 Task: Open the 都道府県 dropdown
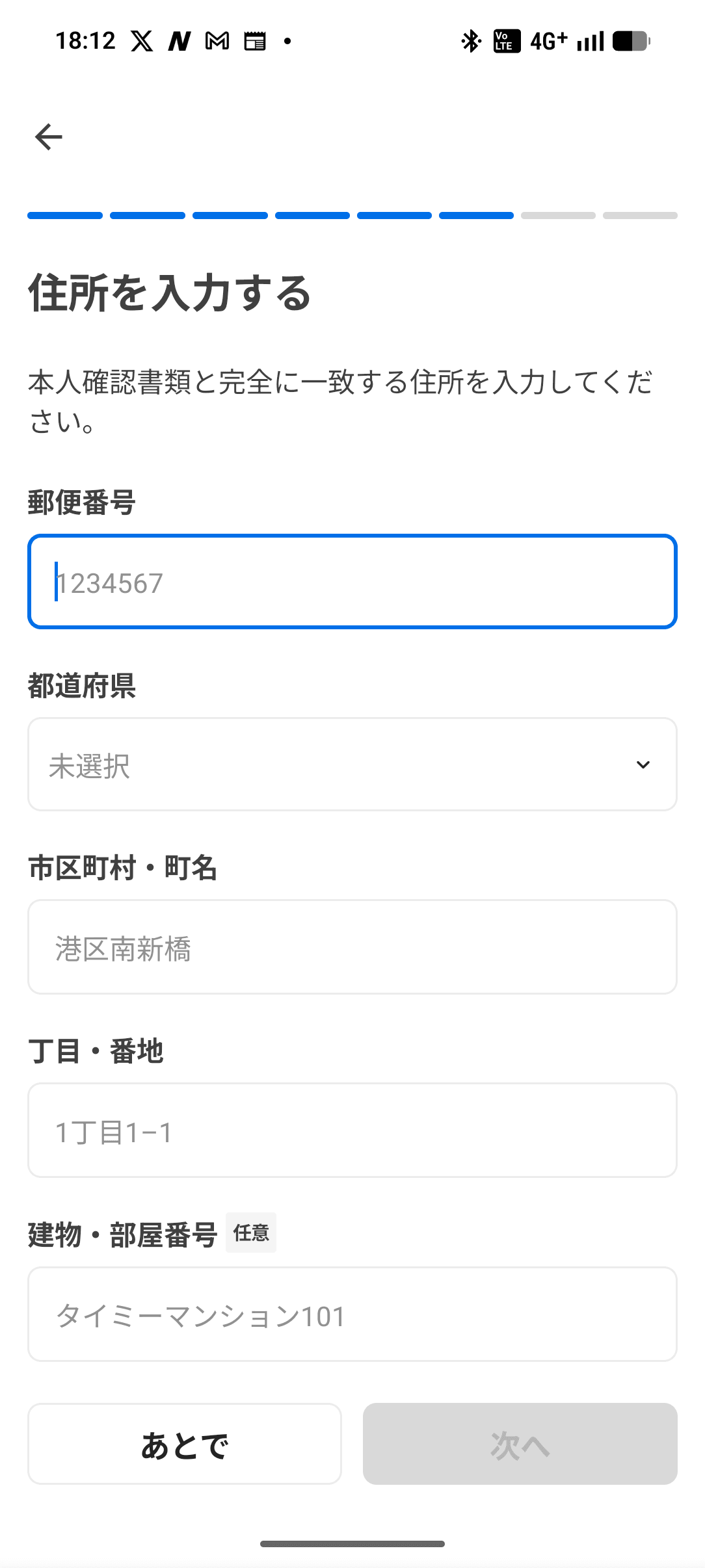pos(352,764)
